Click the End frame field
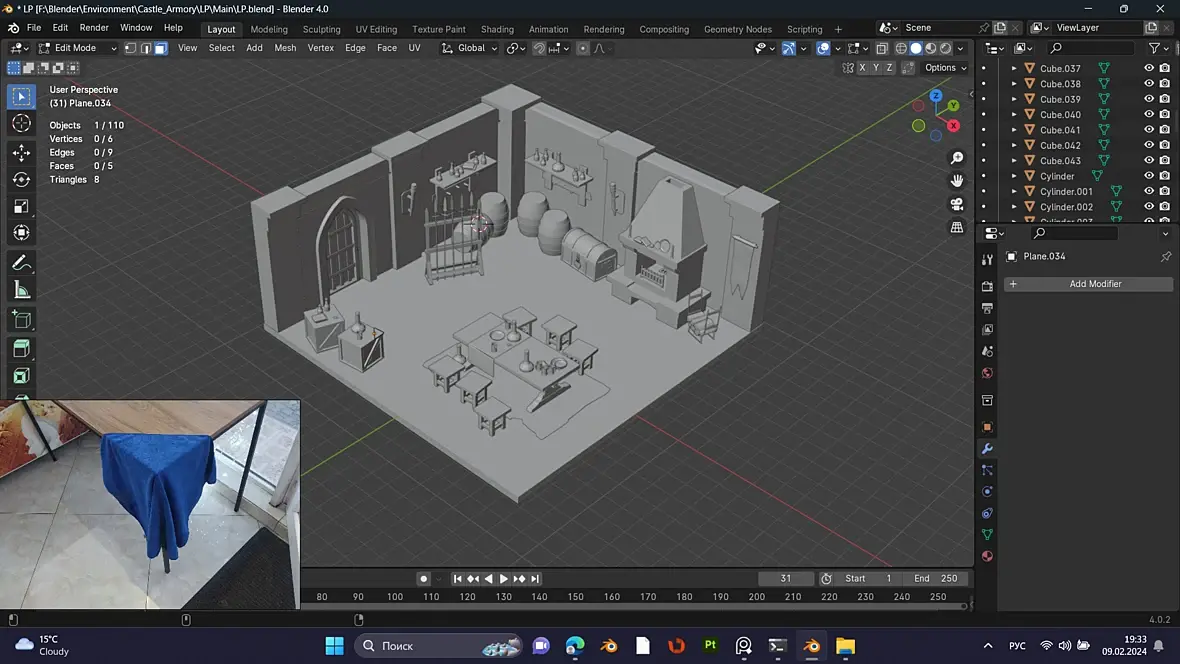 (x=935, y=578)
